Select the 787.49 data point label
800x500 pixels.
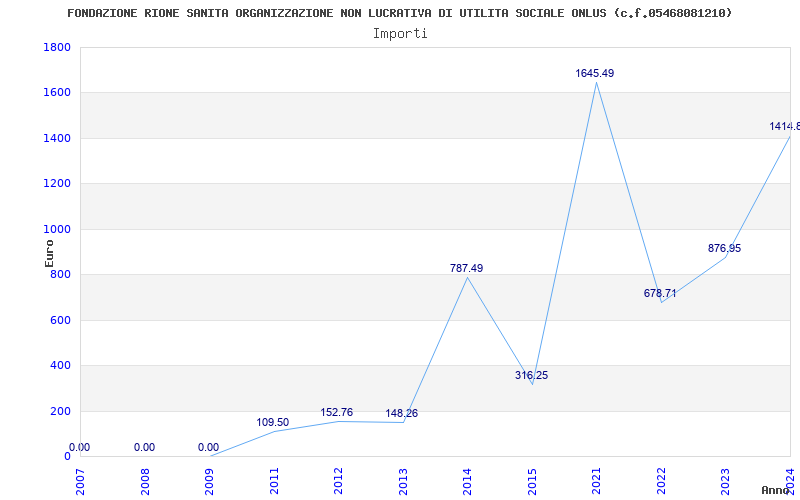[466, 268]
